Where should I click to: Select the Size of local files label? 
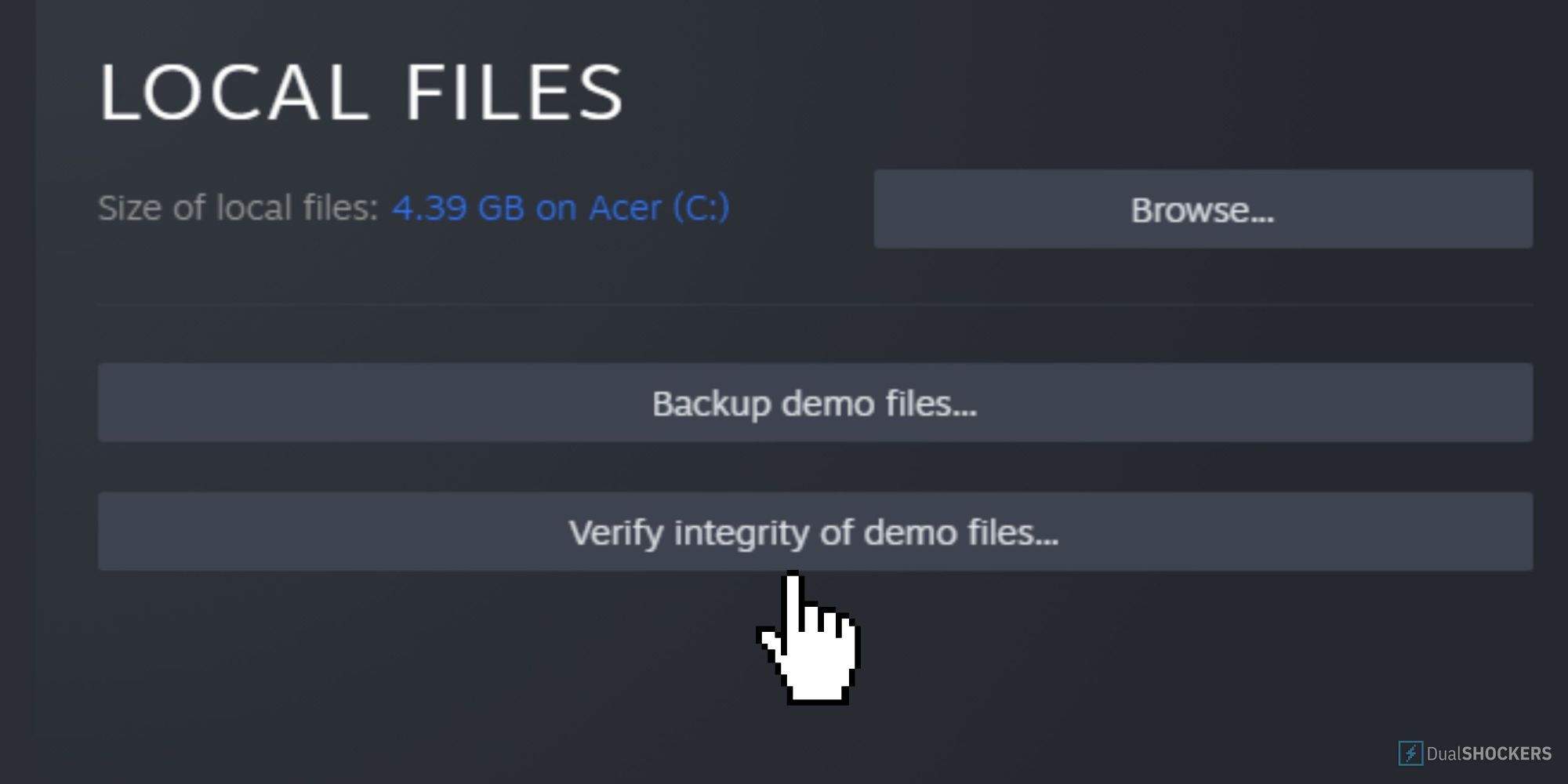(x=238, y=208)
